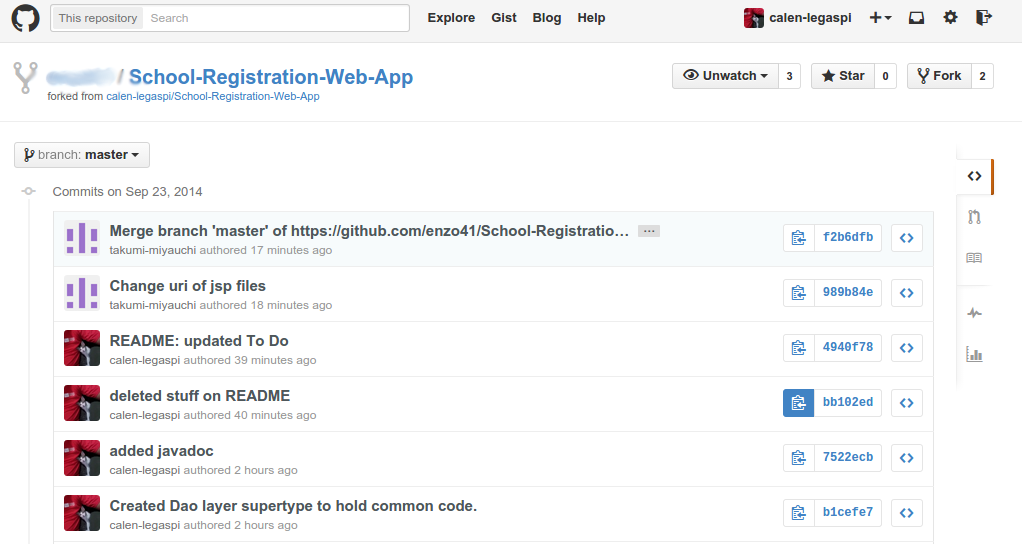Open commit hash 989b84e

pyautogui.click(x=848, y=293)
